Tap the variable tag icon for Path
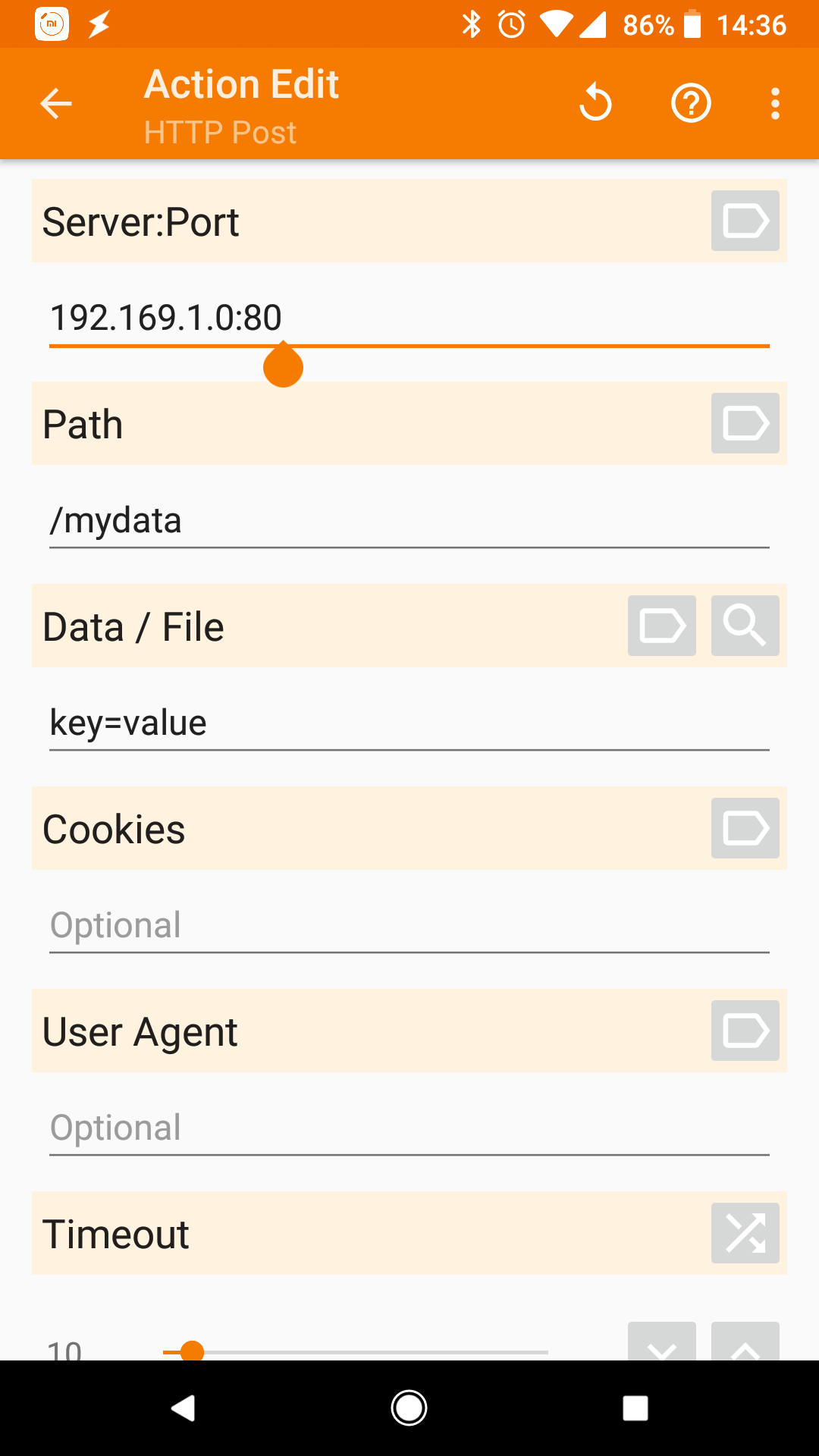 (745, 423)
